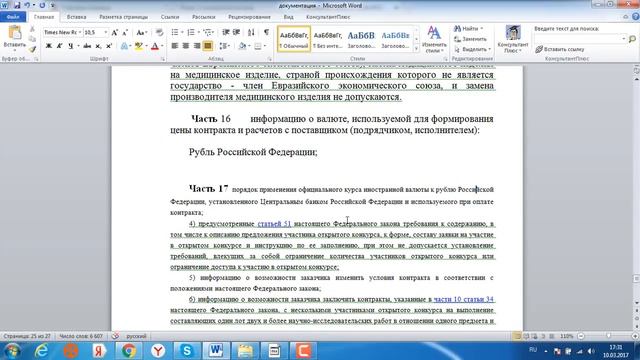The height and width of the screenshot is (360, 640).
Task: Open the Найти (Find) dropdown
Action: click(482, 29)
